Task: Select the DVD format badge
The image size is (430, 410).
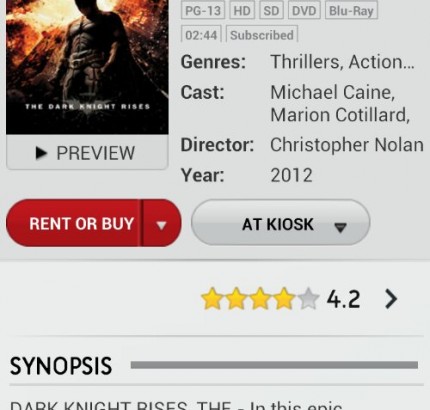Action: coord(304,11)
